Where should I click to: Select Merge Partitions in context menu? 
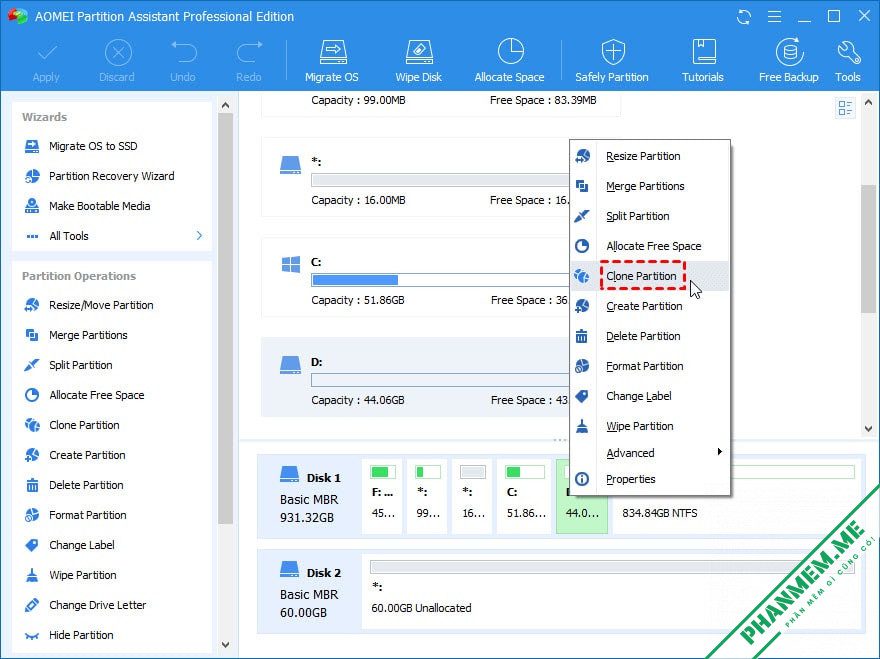tap(650, 186)
